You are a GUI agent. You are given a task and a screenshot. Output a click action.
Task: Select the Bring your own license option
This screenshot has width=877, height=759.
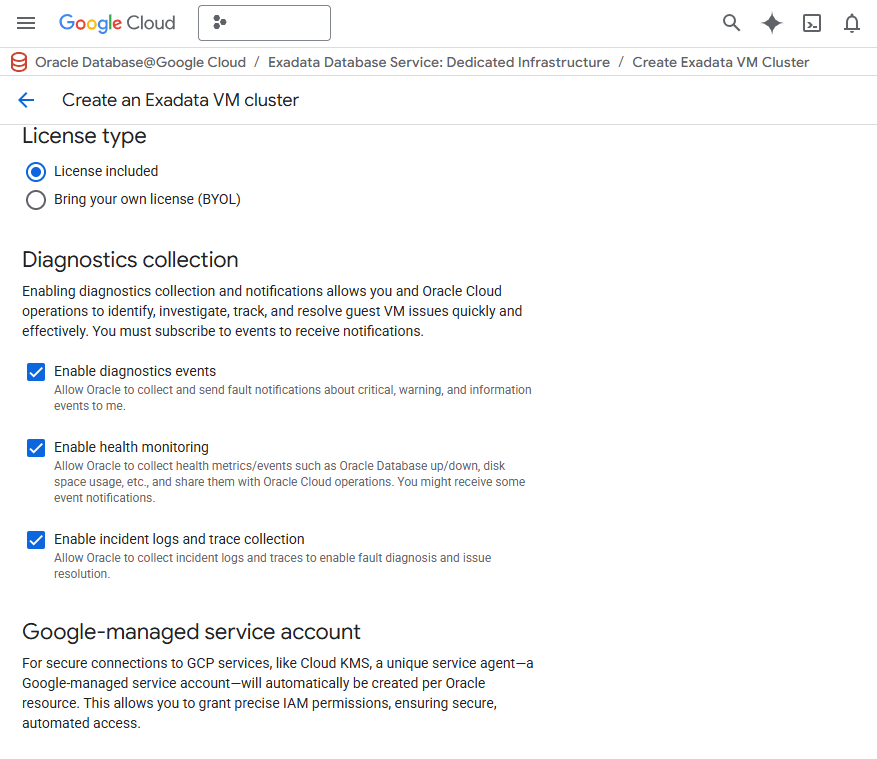point(36,200)
